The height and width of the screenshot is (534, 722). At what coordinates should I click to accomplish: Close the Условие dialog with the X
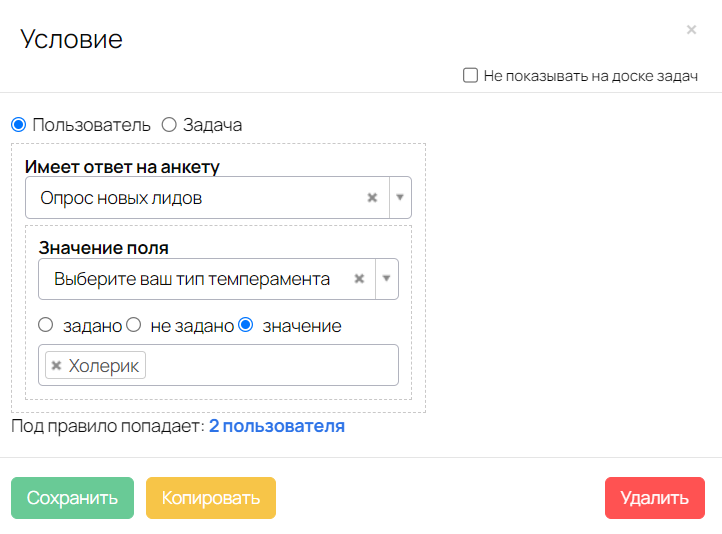(x=691, y=30)
